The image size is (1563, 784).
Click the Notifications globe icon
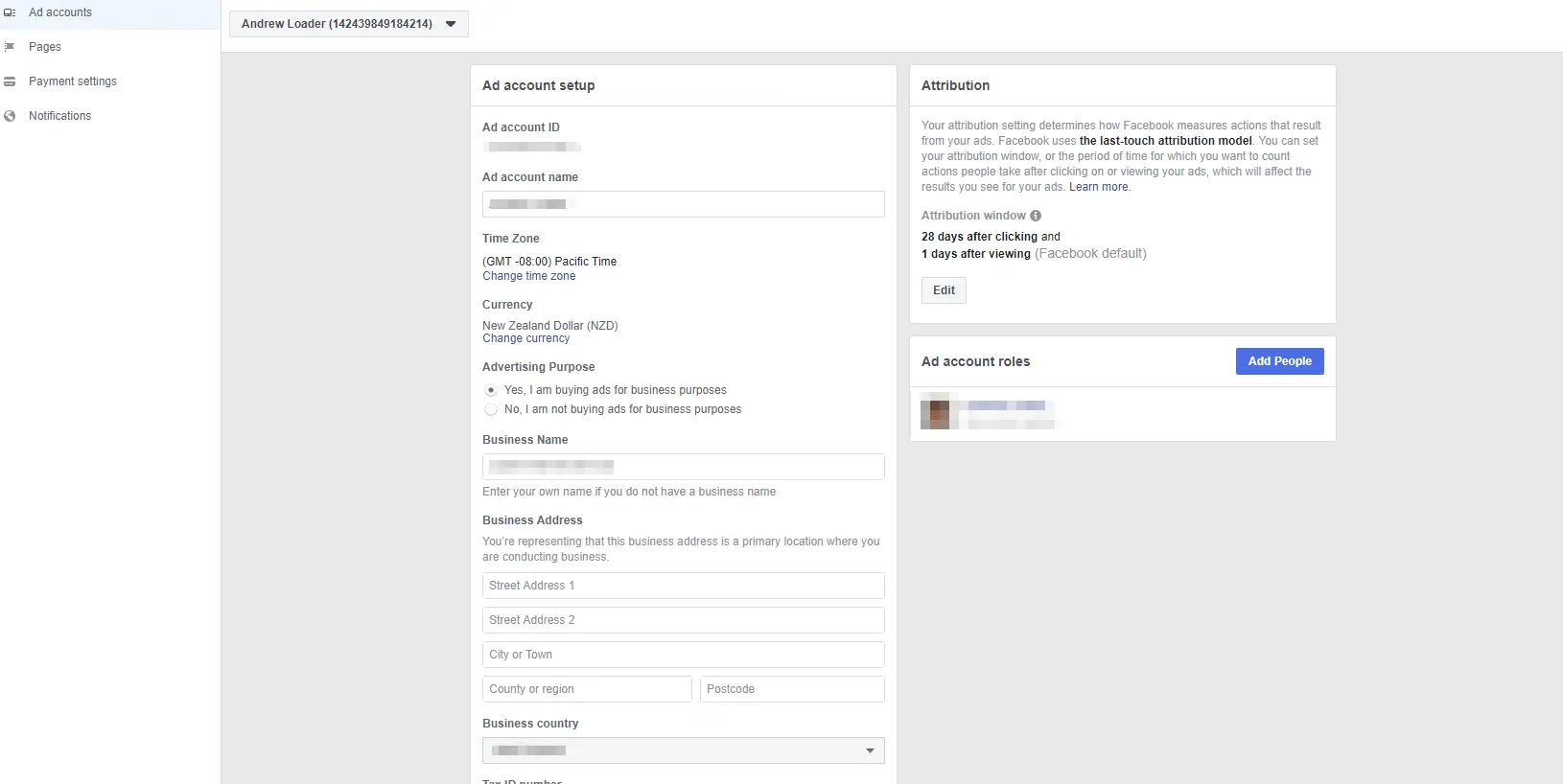point(10,116)
